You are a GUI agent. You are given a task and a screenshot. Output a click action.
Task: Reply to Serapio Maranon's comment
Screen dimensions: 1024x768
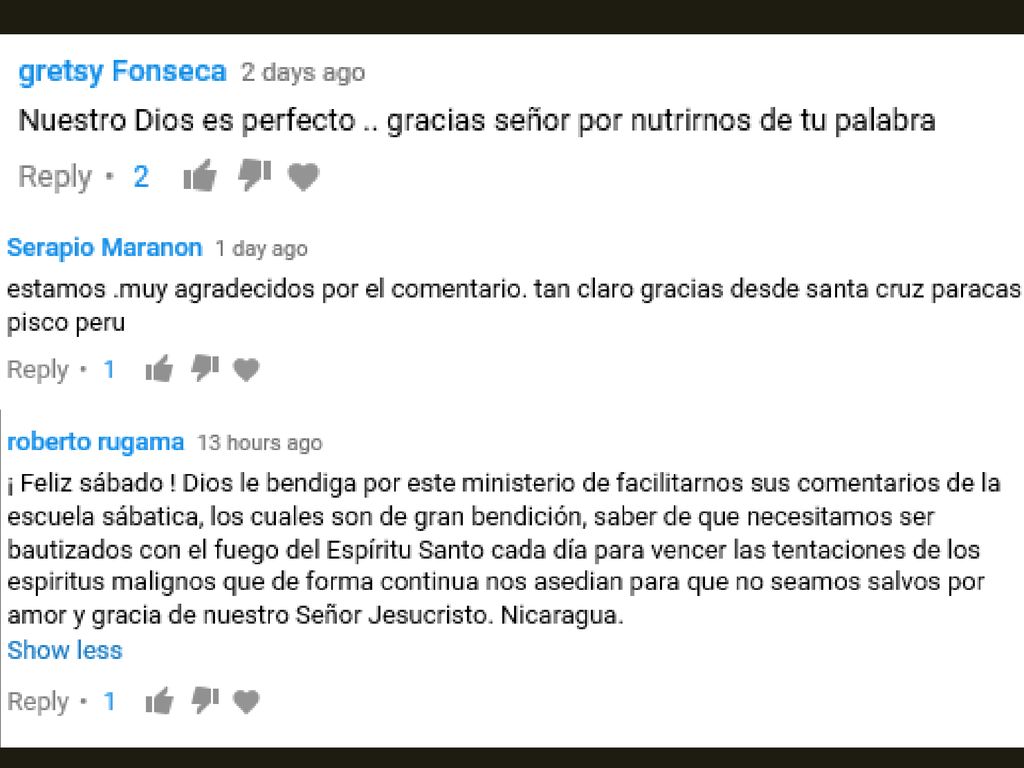pos(37,370)
